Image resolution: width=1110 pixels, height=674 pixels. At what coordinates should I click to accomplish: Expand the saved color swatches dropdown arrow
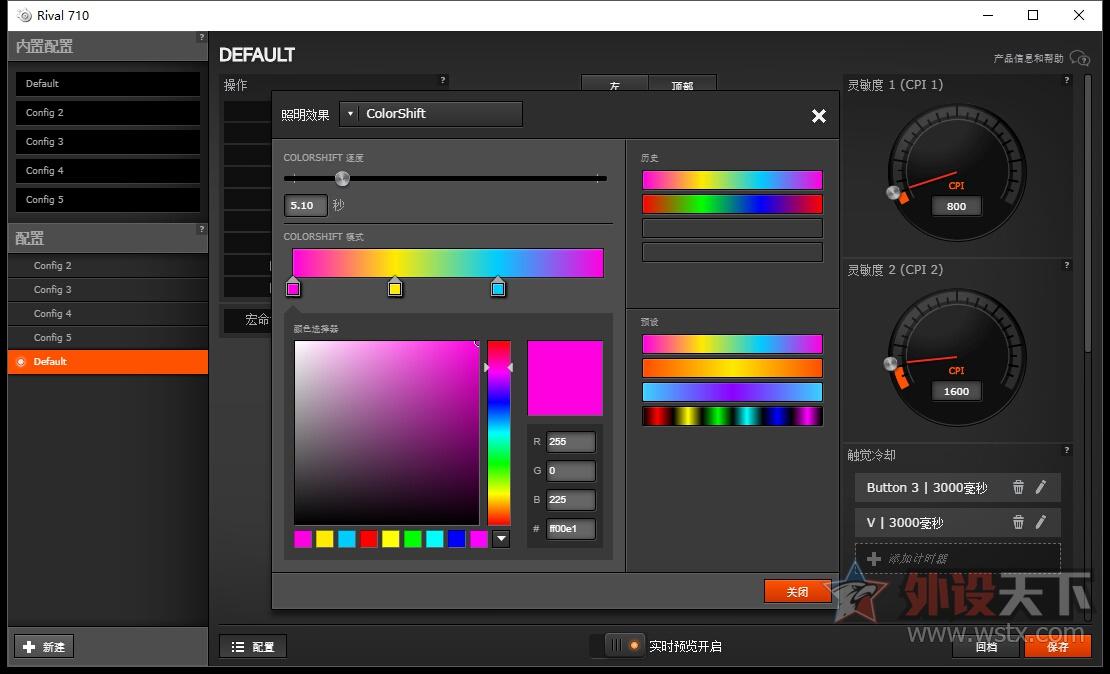500,539
